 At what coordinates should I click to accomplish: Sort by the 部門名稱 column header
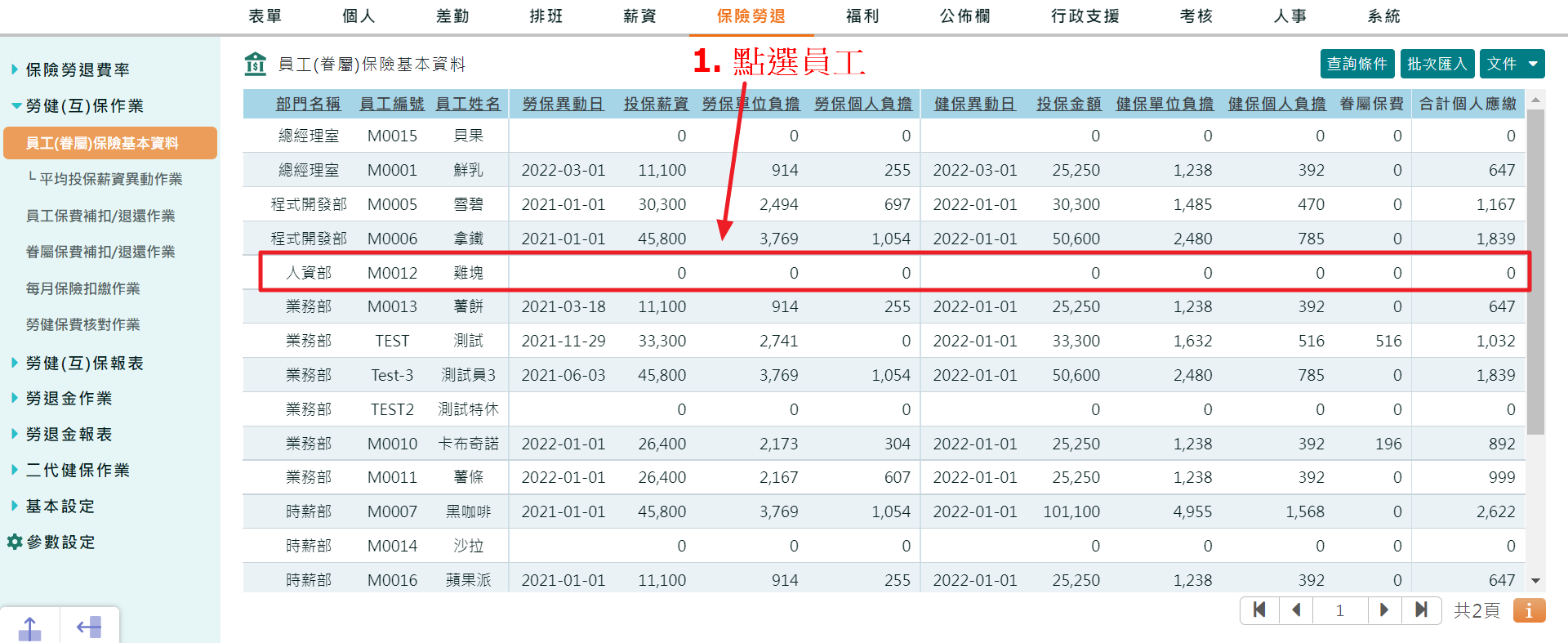coord(308,104)
